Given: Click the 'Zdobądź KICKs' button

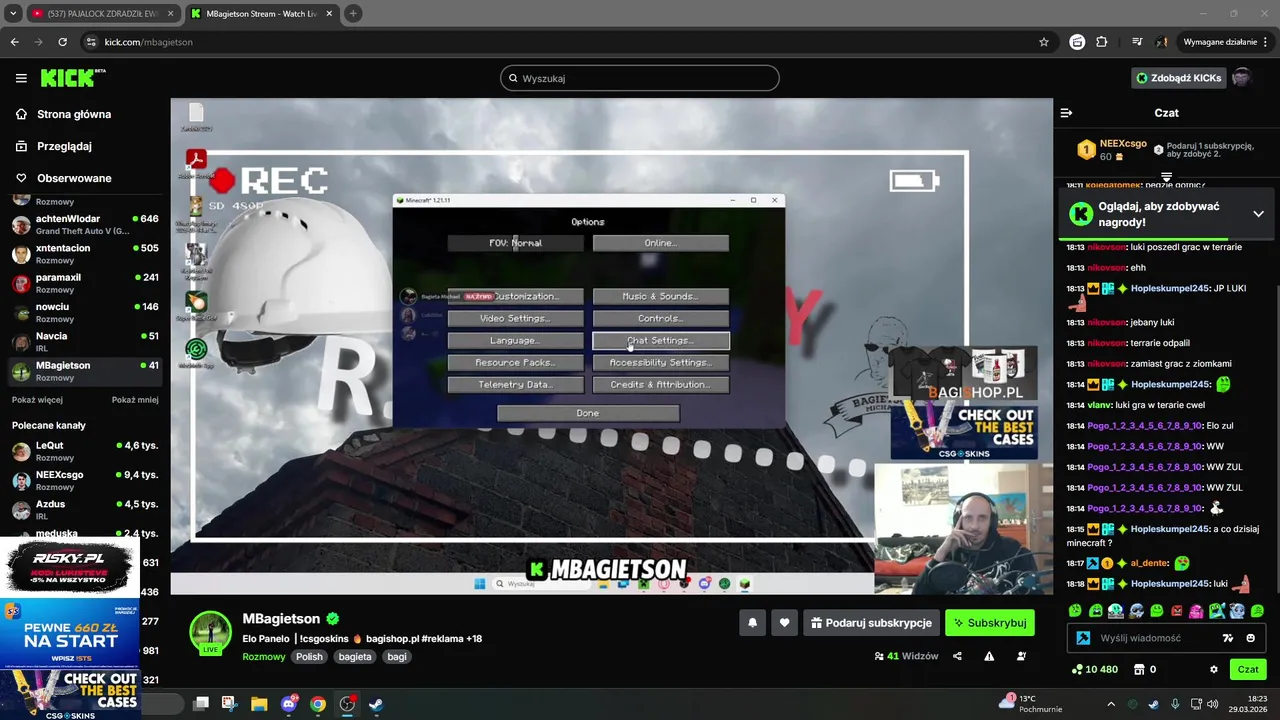Looking at the screenshot, I should click(x=1178, y=78).
